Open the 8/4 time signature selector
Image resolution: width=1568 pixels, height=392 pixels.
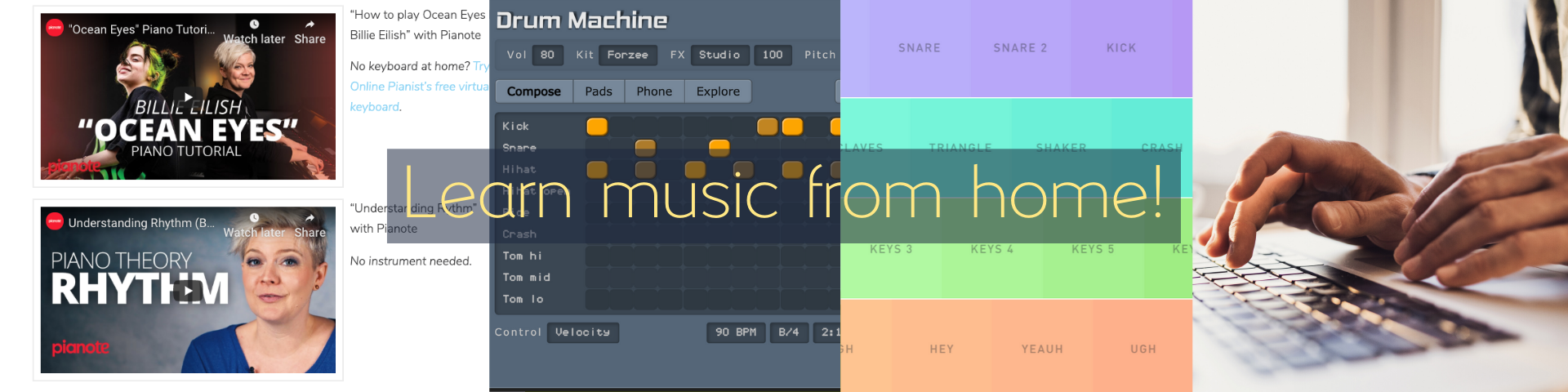click(789, 332)
